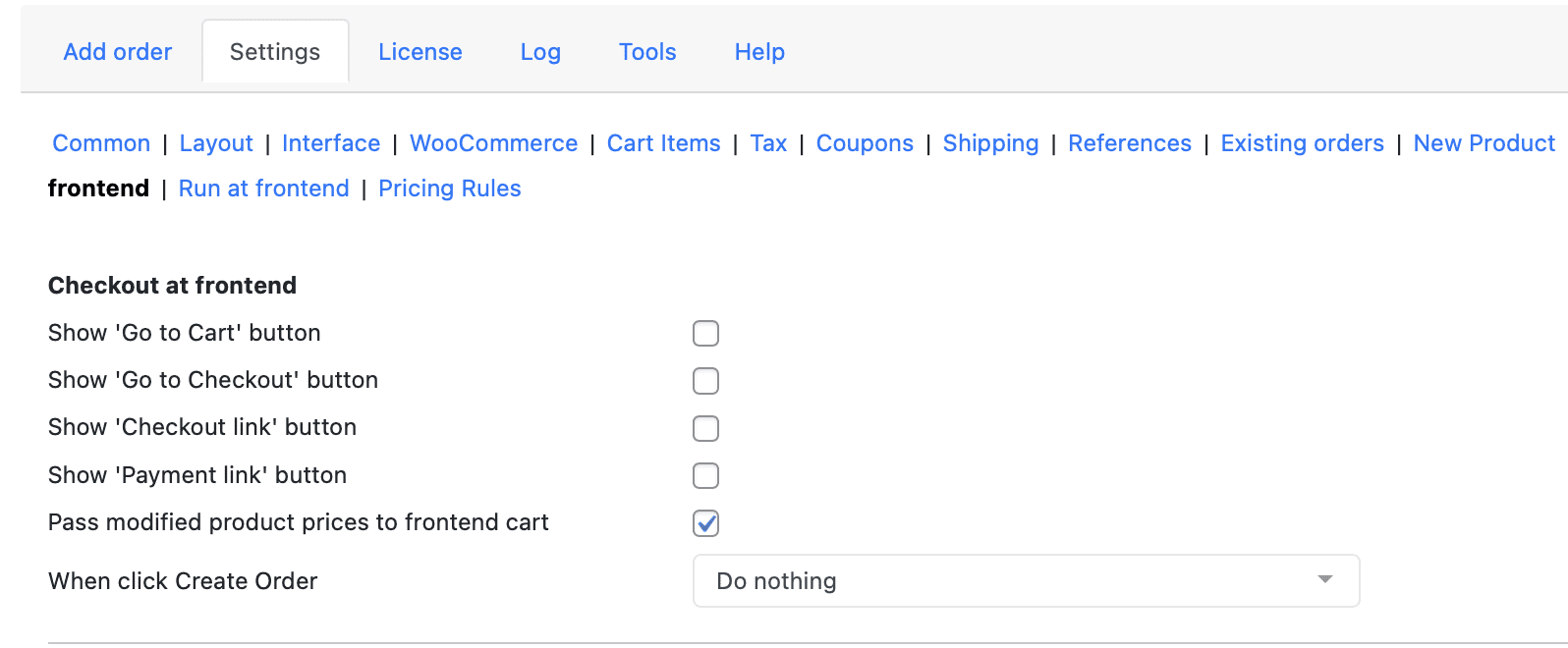Click the Run at frontend link
Screen dimensions: 1568x648
(263, 189)
